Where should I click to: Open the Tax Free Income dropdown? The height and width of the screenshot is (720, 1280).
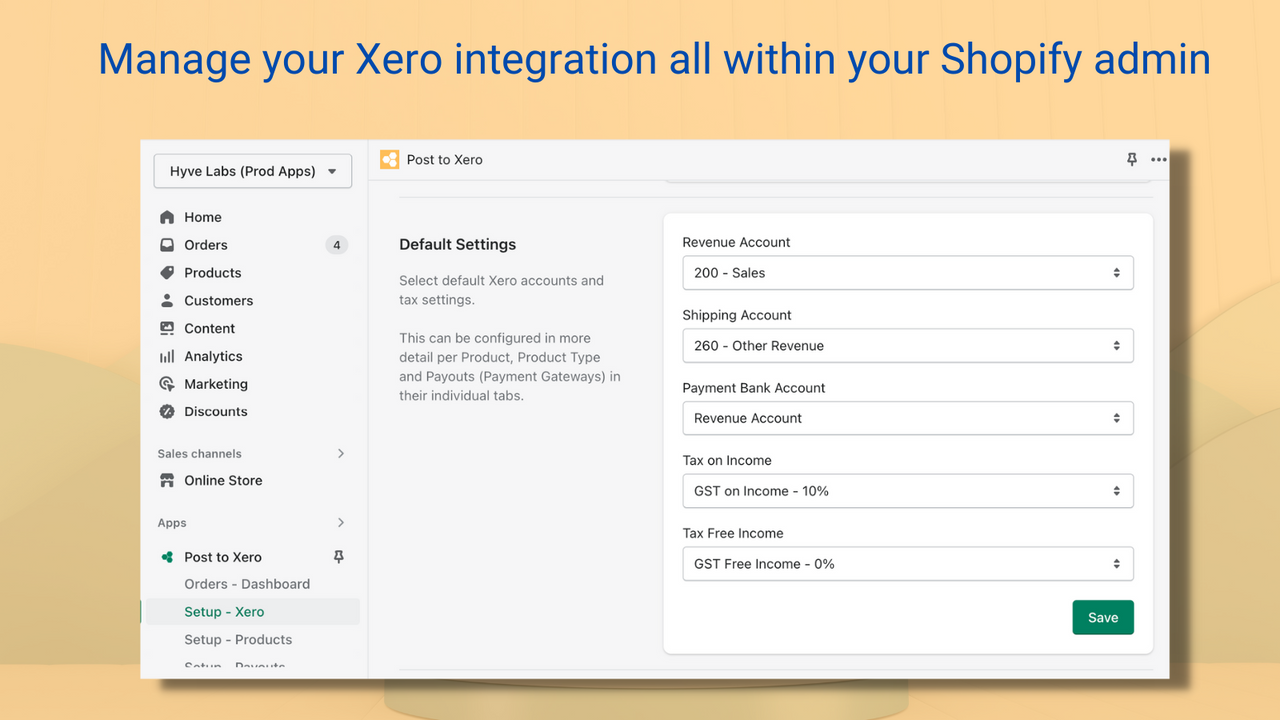pos(908,564)
